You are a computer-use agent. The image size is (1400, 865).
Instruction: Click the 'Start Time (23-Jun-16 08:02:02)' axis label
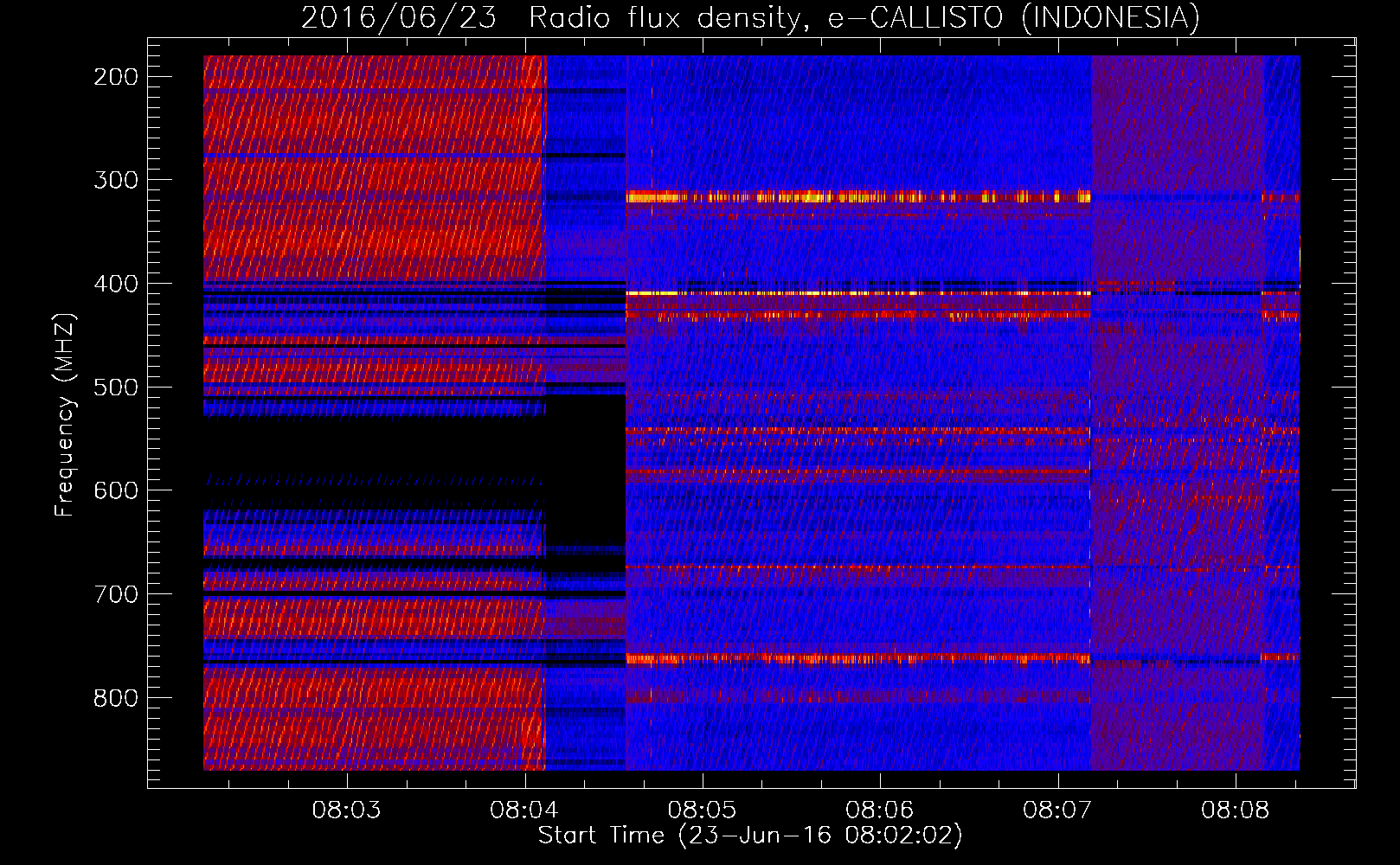click(x=750, y=836)
